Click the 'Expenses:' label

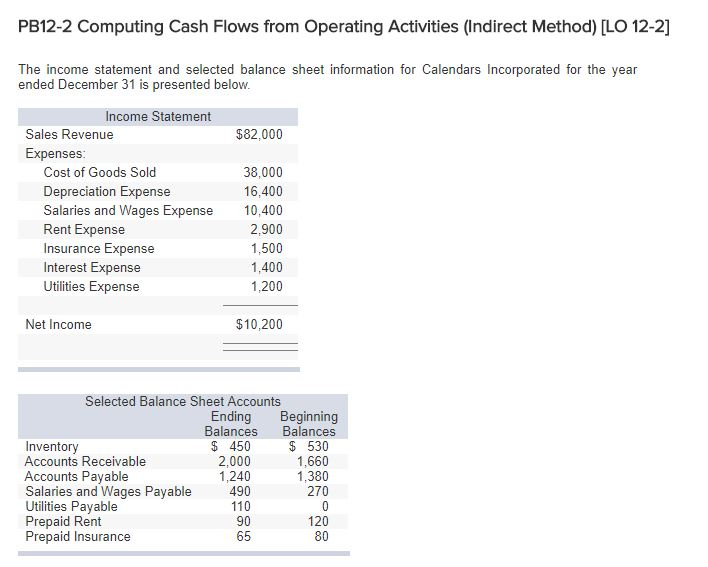tap(55, 153)
